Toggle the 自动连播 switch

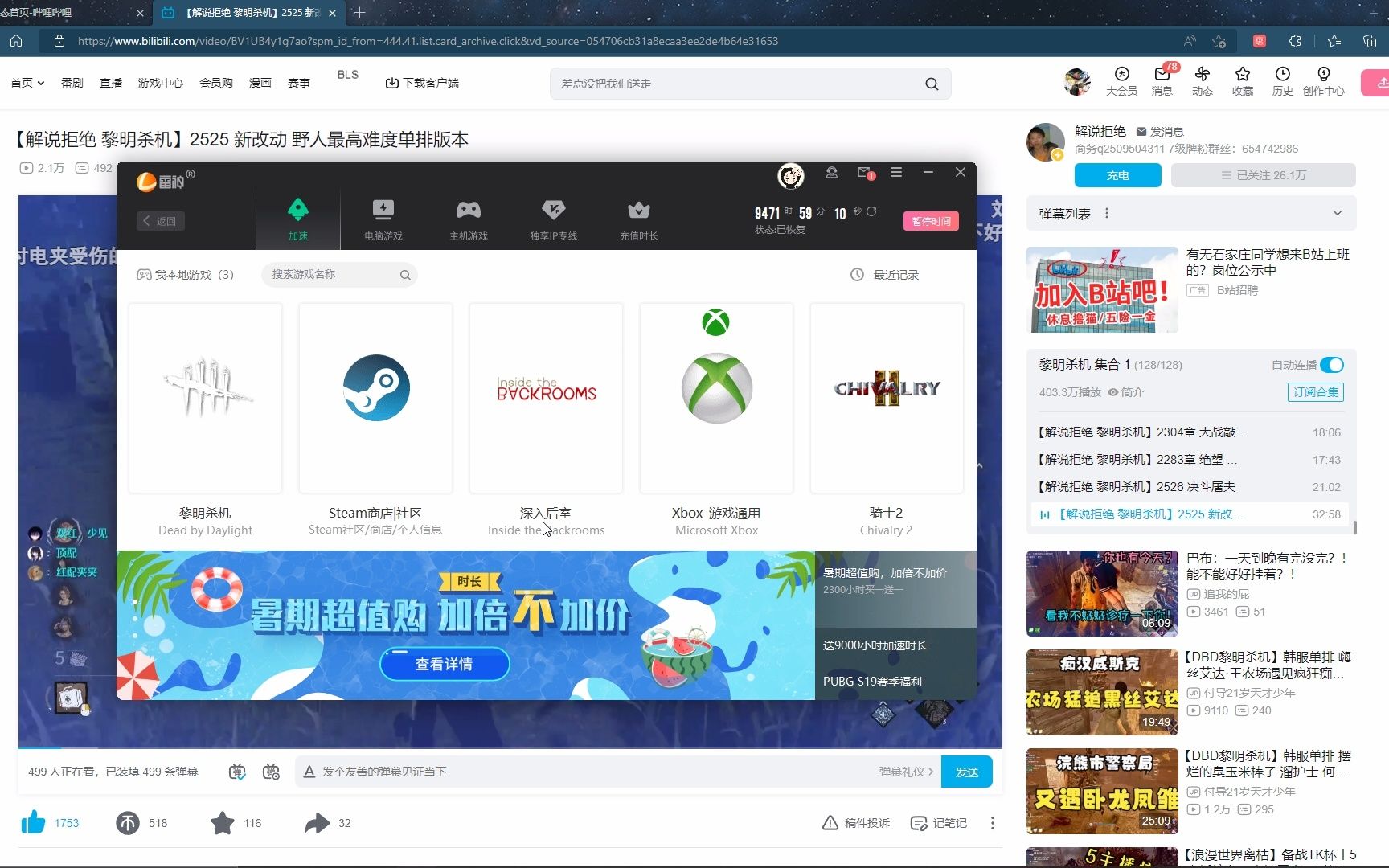coord(1332,365)
